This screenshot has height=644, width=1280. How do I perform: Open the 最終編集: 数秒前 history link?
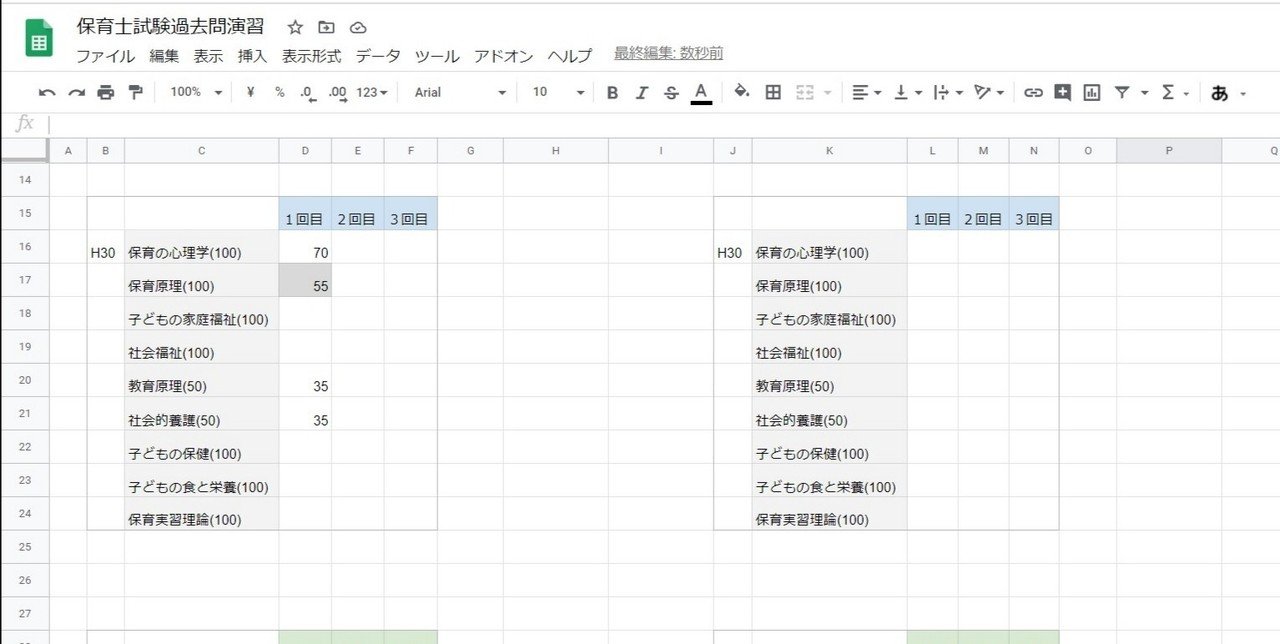[669, 54]
